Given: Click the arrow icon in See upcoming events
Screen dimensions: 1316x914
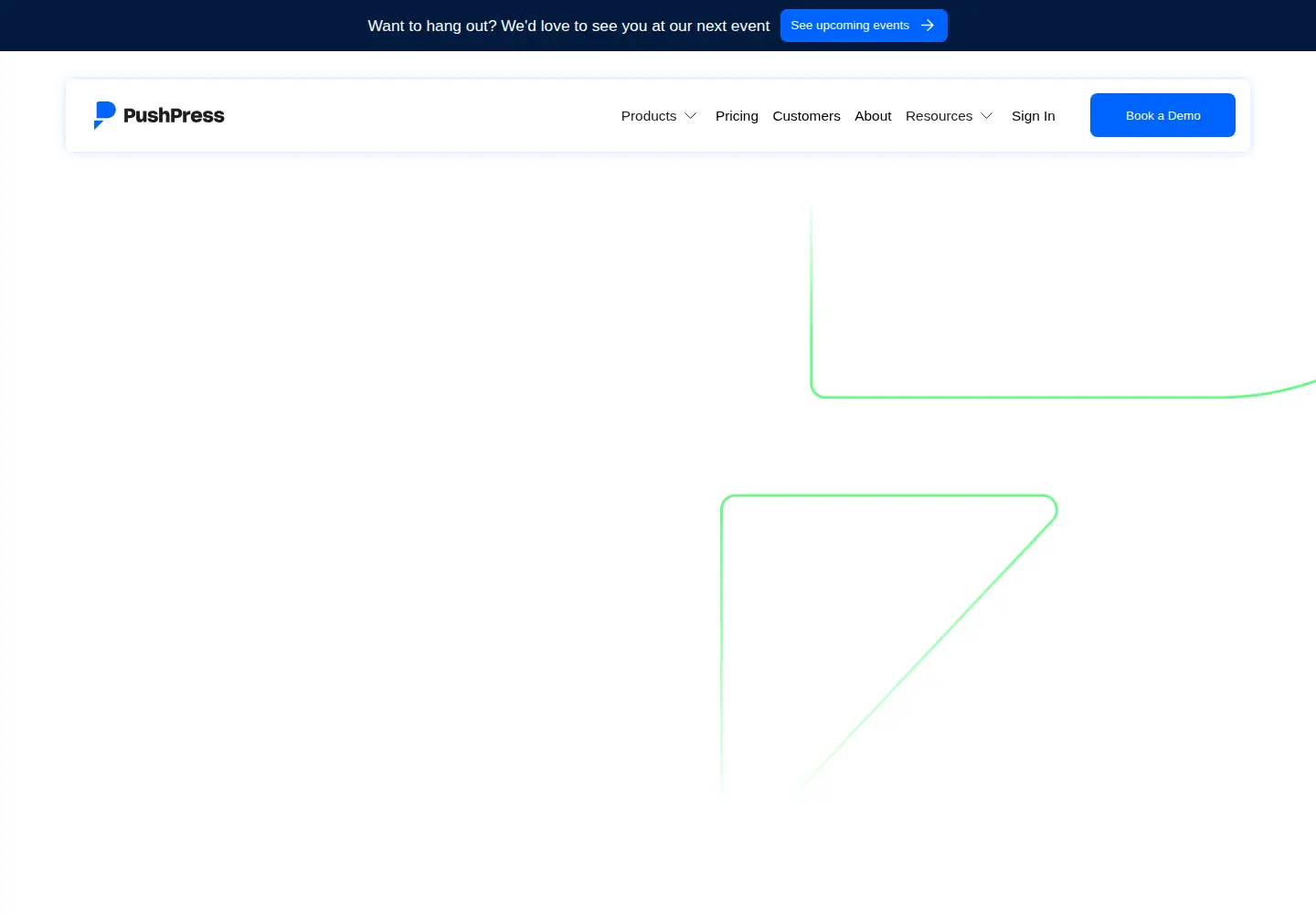Looking at the screenshot, I should (928, 26).
